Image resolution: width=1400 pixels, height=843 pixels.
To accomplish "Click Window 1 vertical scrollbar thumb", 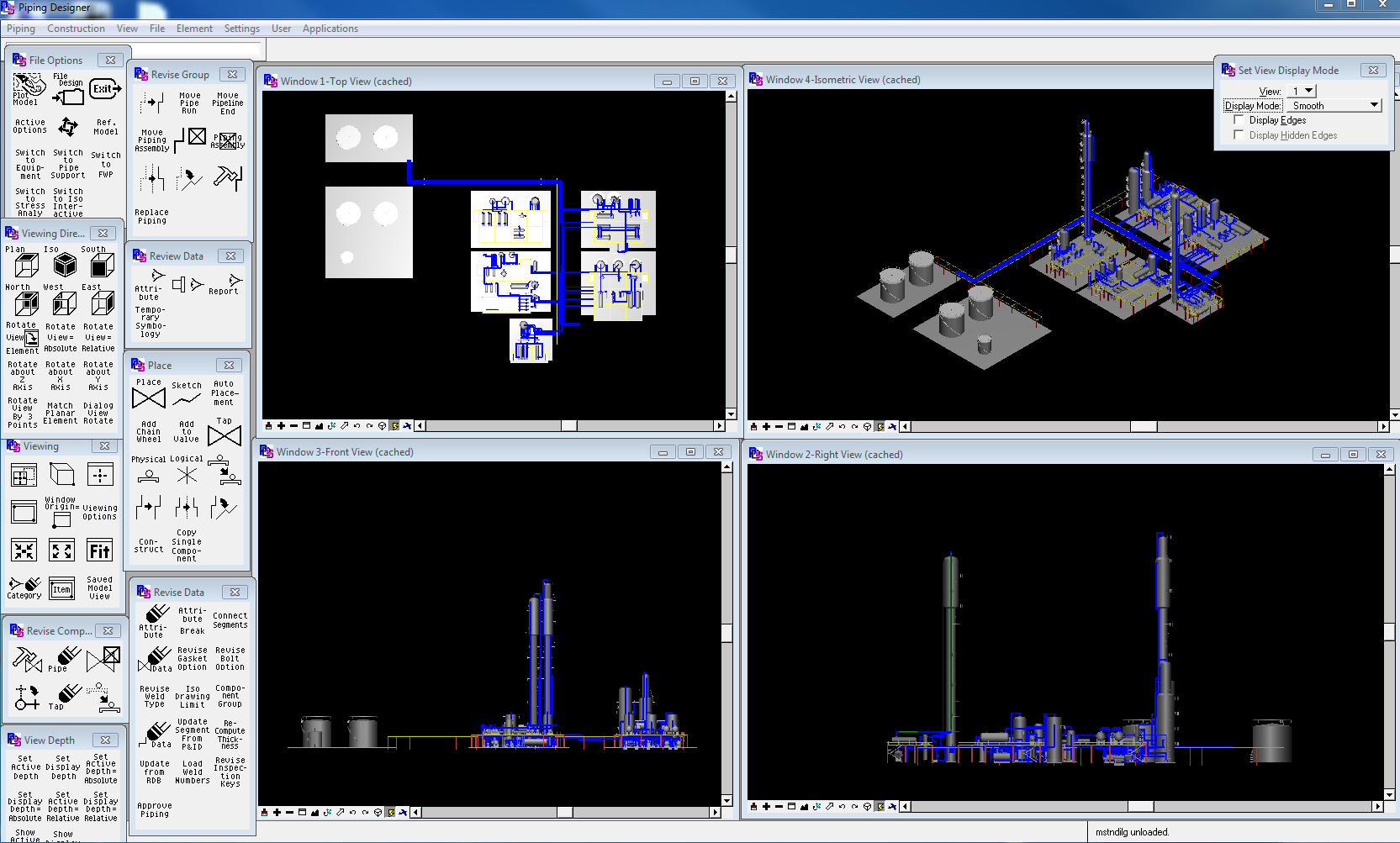I will click(x=731, y=255).
